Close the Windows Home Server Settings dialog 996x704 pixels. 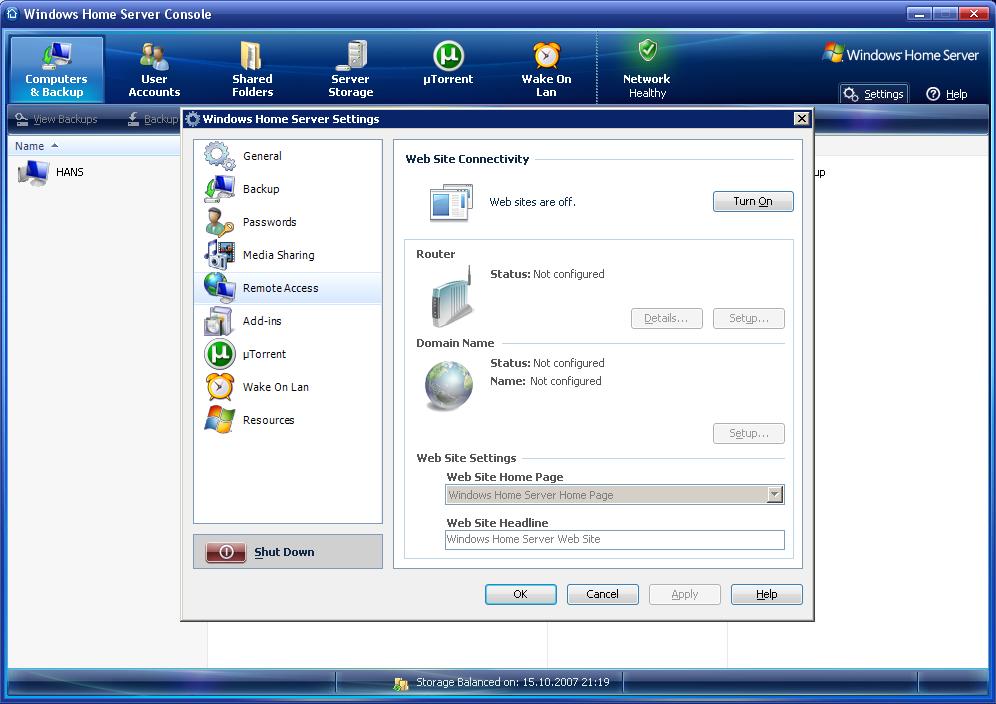(x=802, y=118)
